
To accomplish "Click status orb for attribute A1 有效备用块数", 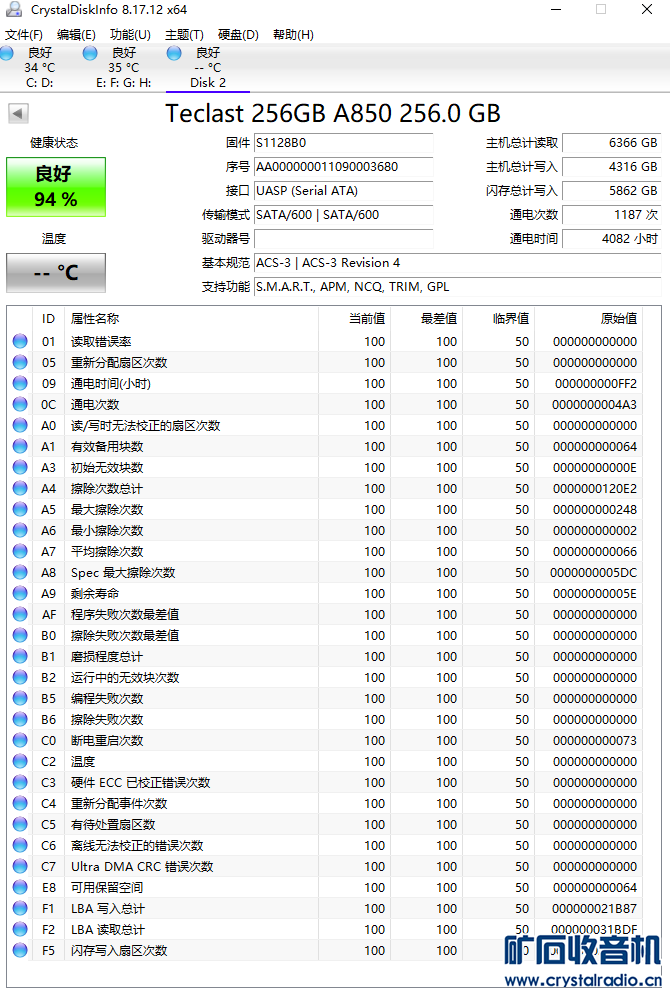I will pyautogui.click(x=20, y=446).
